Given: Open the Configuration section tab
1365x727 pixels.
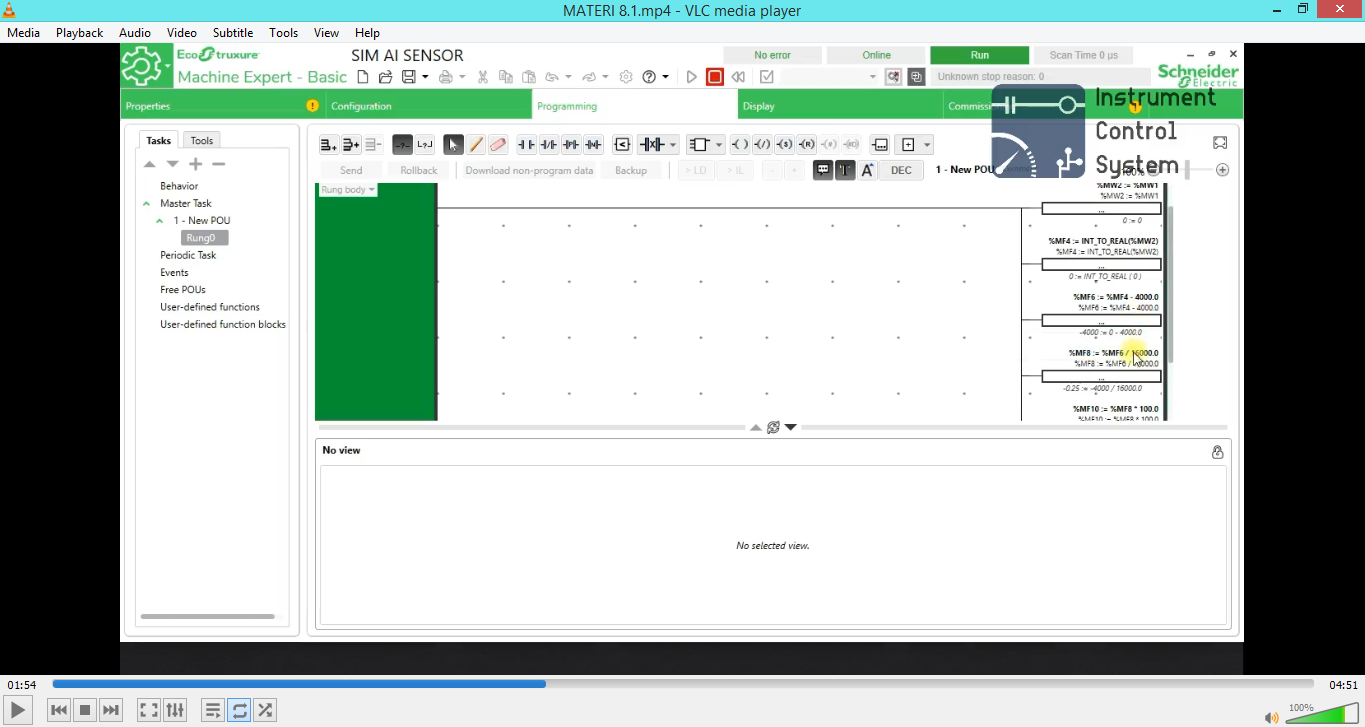Looking at the screenshot, I should point(362,106).
